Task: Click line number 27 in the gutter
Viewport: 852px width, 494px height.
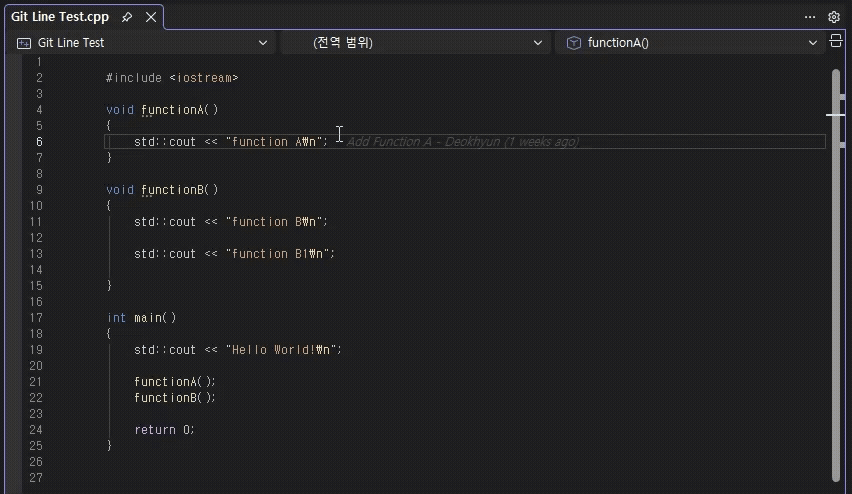Action: point(36,478)
